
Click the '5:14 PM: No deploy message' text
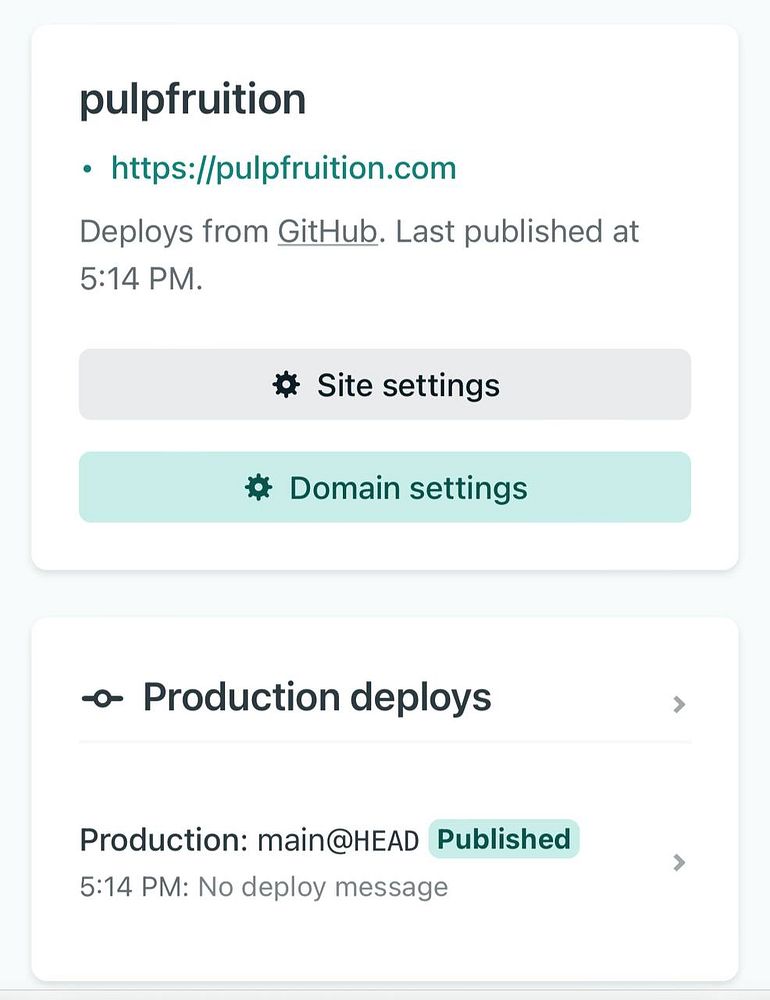[264, 886]
